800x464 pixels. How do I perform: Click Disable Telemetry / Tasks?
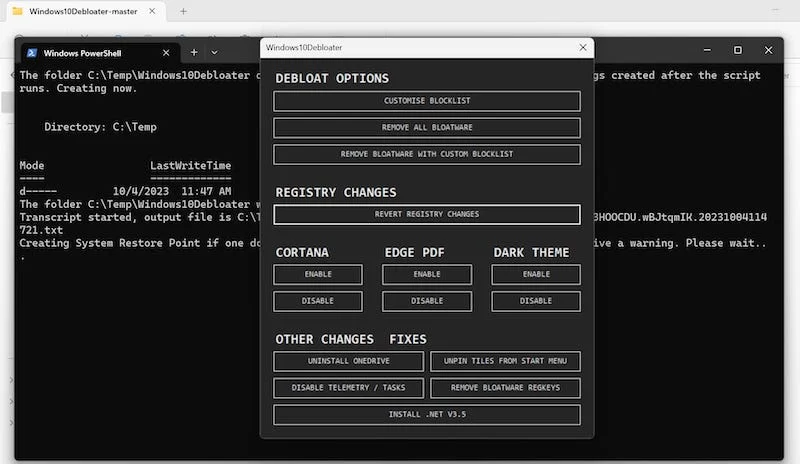(x=348, y=387)
